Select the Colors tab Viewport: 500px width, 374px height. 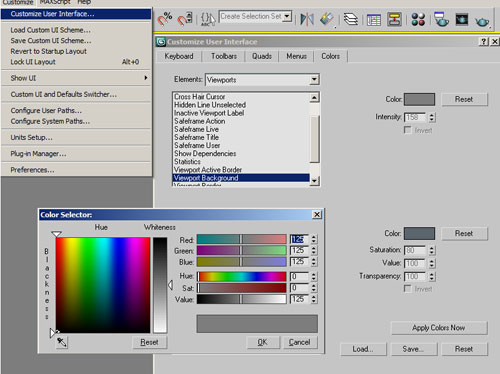[331, 56]
